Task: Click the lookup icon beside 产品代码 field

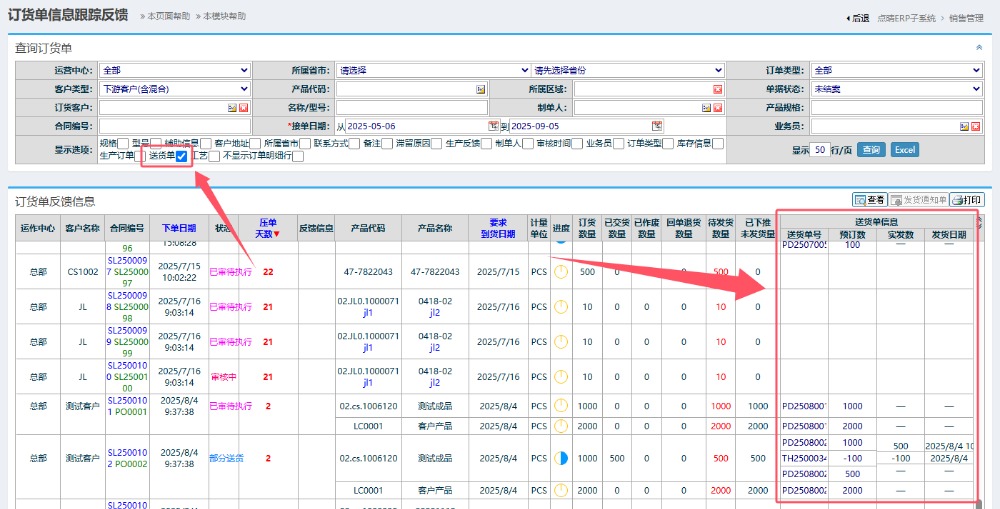Action: 480,89
